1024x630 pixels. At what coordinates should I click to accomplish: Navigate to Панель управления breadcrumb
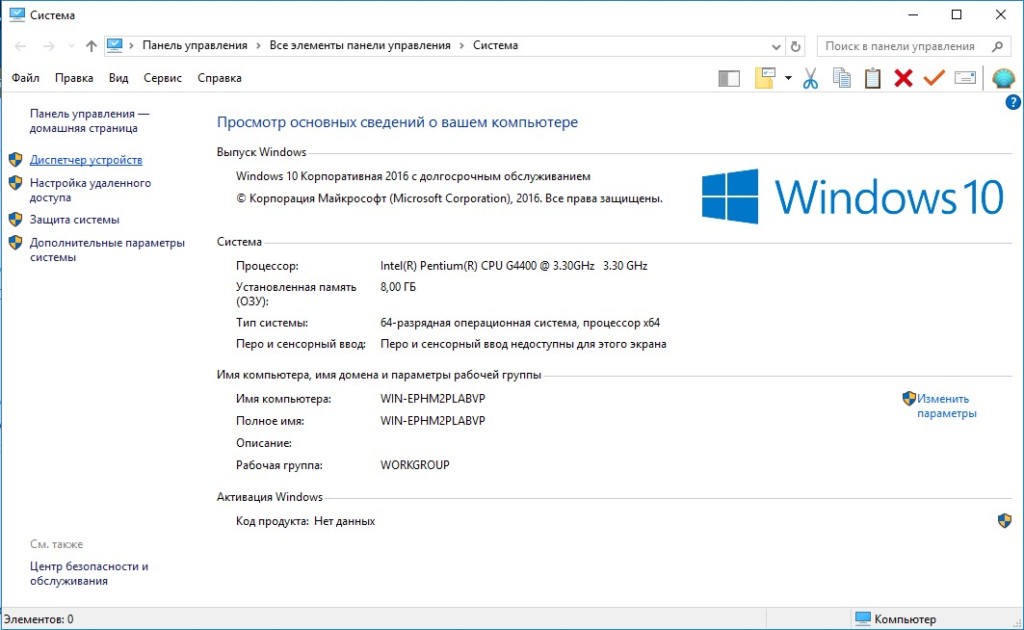tap(195, 45)
